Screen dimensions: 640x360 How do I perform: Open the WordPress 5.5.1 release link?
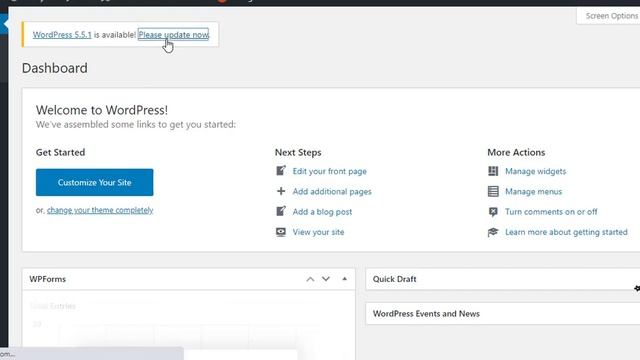[x=62, y=35]
